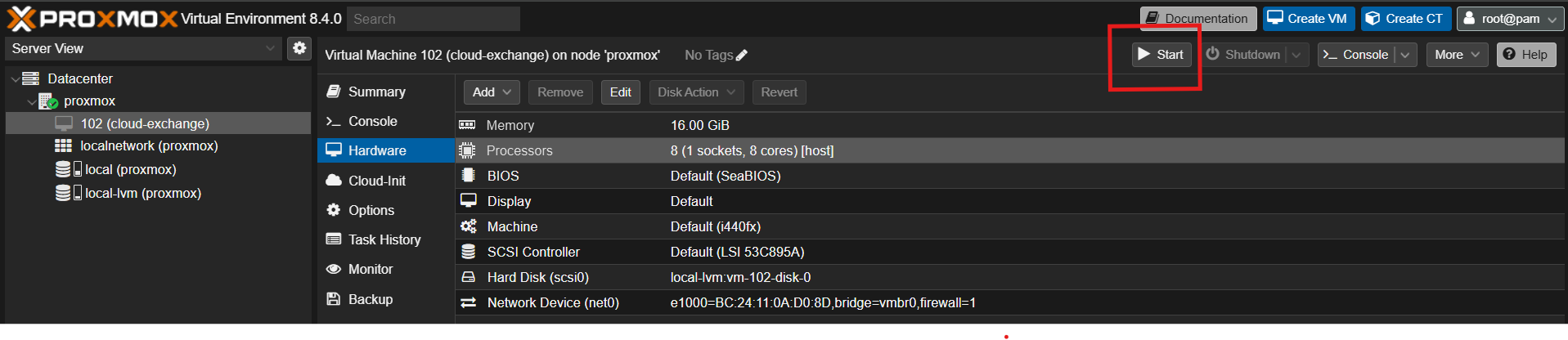
Task: Click the localnetwork grid icon
Action: (63, 145)
